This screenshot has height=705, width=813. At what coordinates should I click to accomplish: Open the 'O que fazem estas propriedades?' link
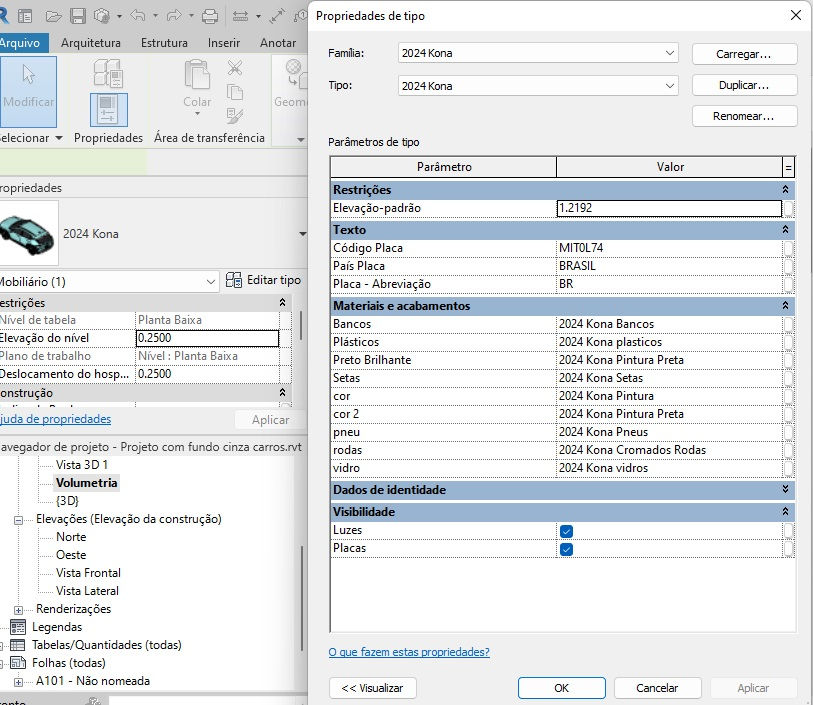tap(409, 652)
